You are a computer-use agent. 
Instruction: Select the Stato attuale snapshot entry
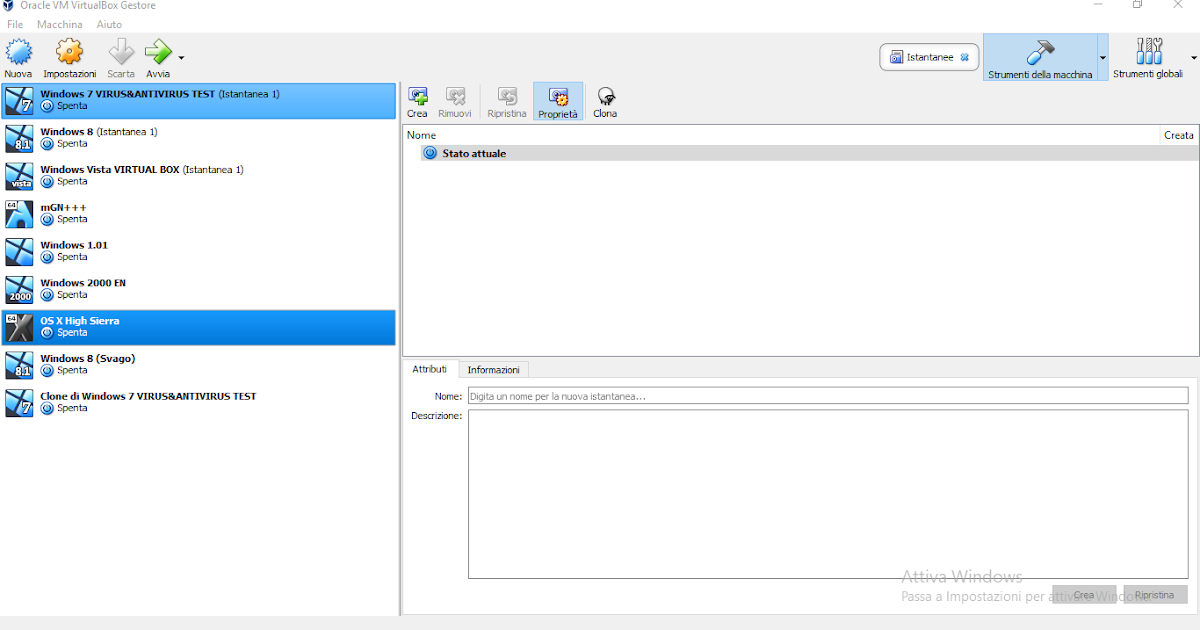click(476, 152)
